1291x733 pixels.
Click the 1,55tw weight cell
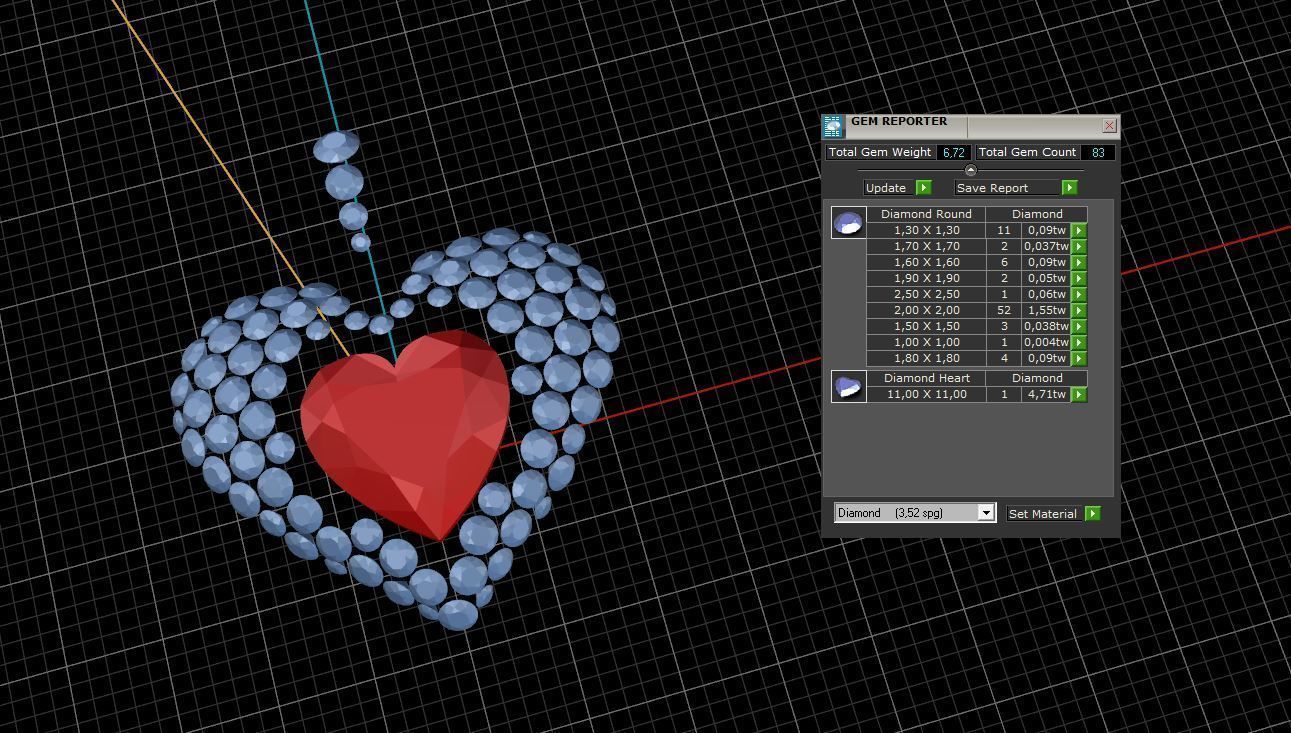[1046, 310]
